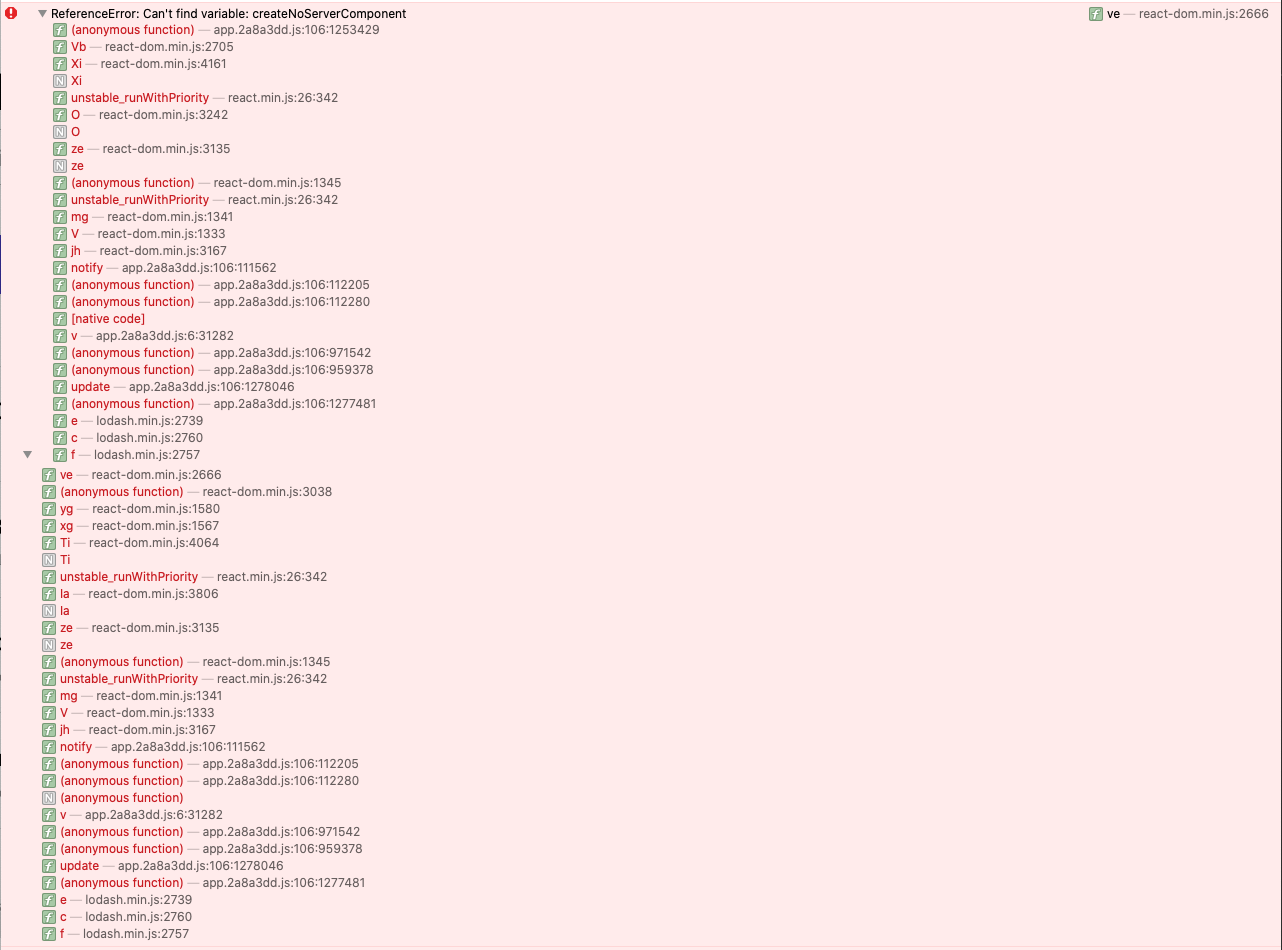Open source link react-dom.min.js:3038
This screenshot has width=1282, height=950.
click(267, 492)
